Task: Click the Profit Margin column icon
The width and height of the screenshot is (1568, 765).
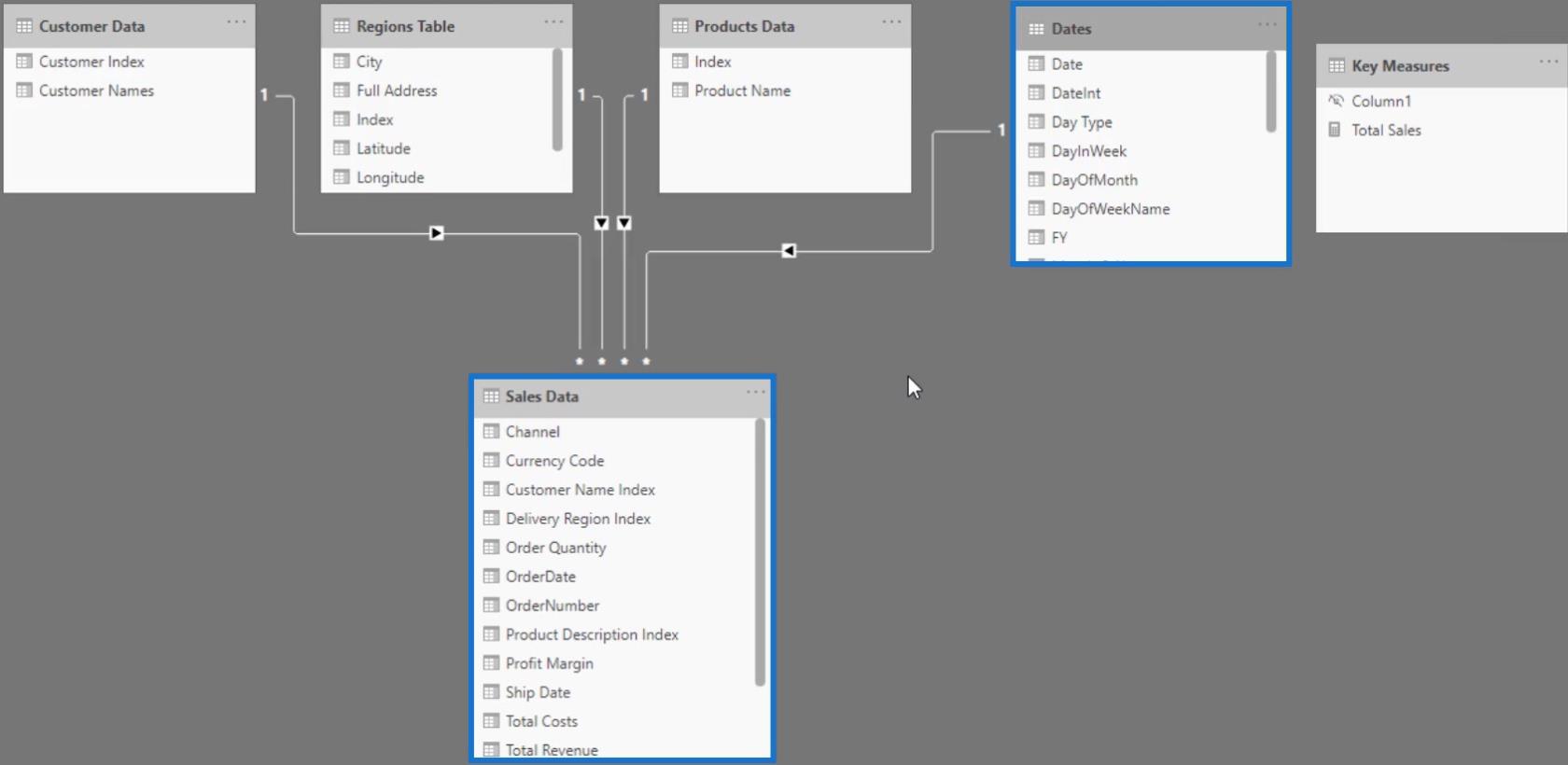Action: pyautogui.click(x=491, y=663)
